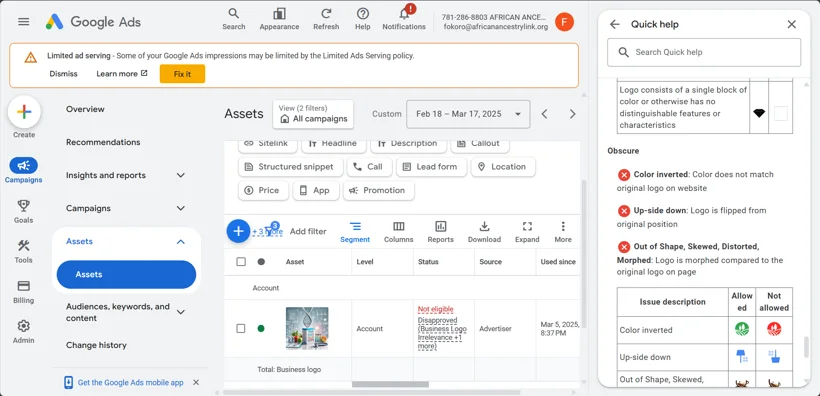Viewport: 820px width, 396px height.
Task: Filter by Call asset type
Action: 369,167
